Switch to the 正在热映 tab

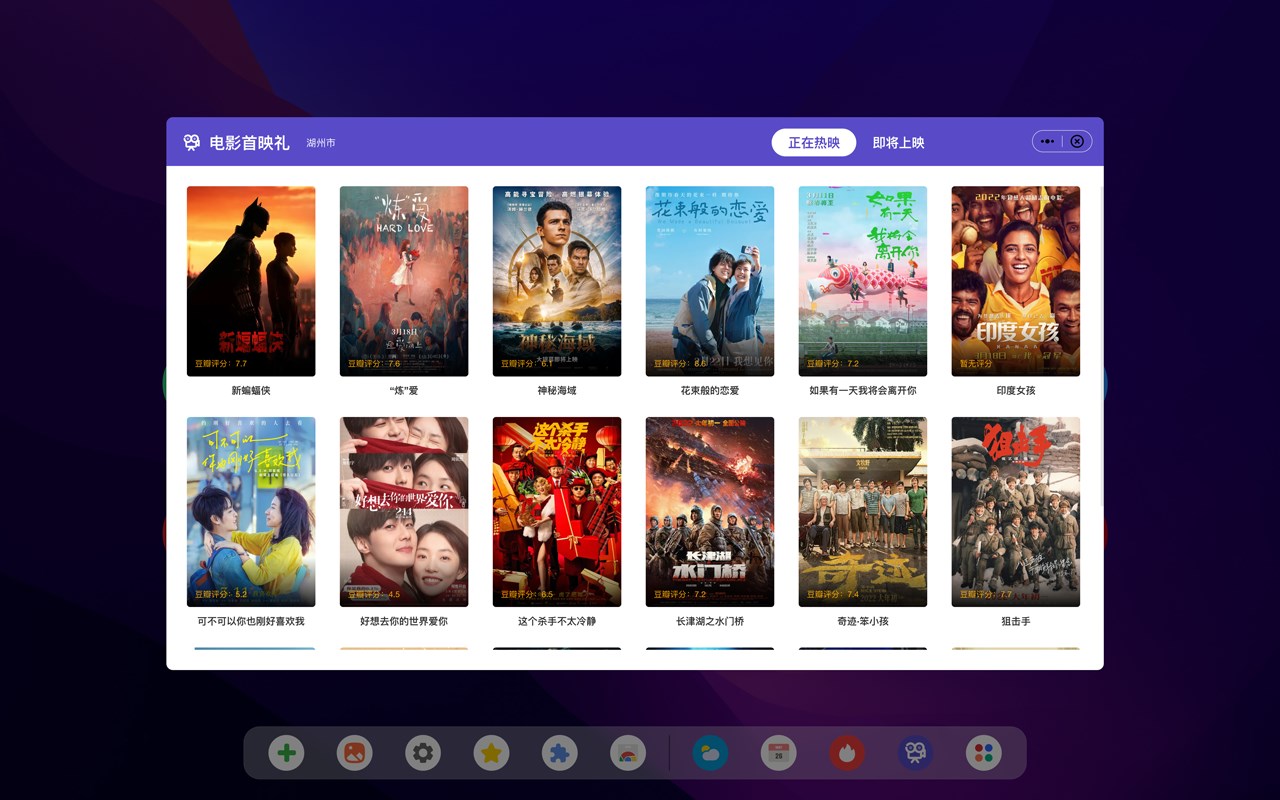(814, 142)
